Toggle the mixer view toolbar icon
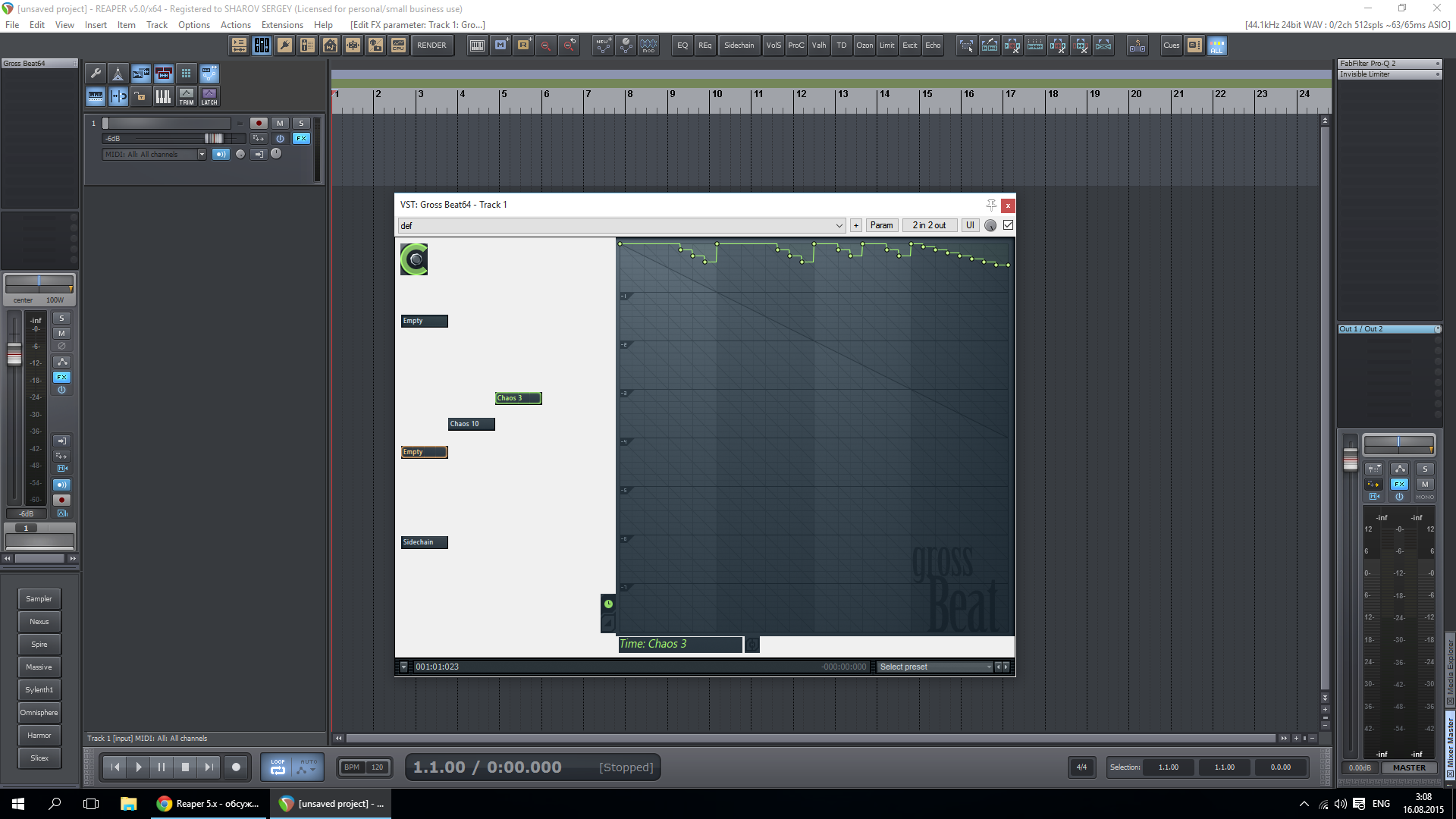 [x=262, y=45]
